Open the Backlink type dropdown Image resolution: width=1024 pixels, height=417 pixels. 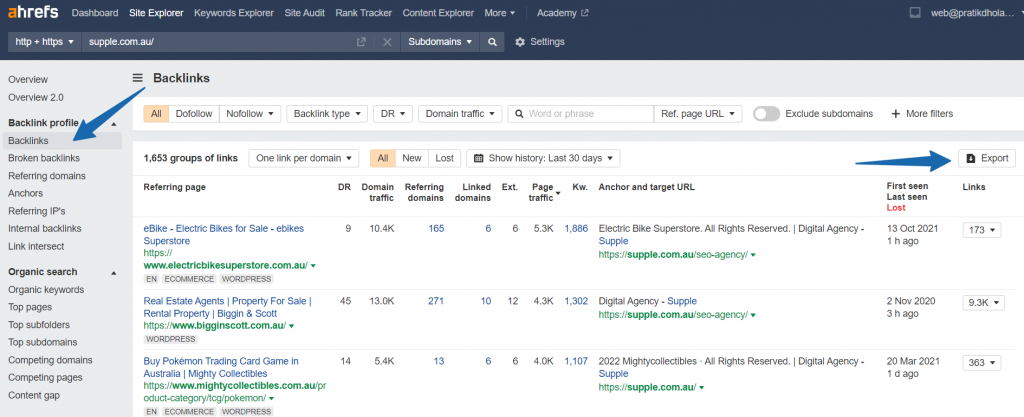(x=327, y=114)
